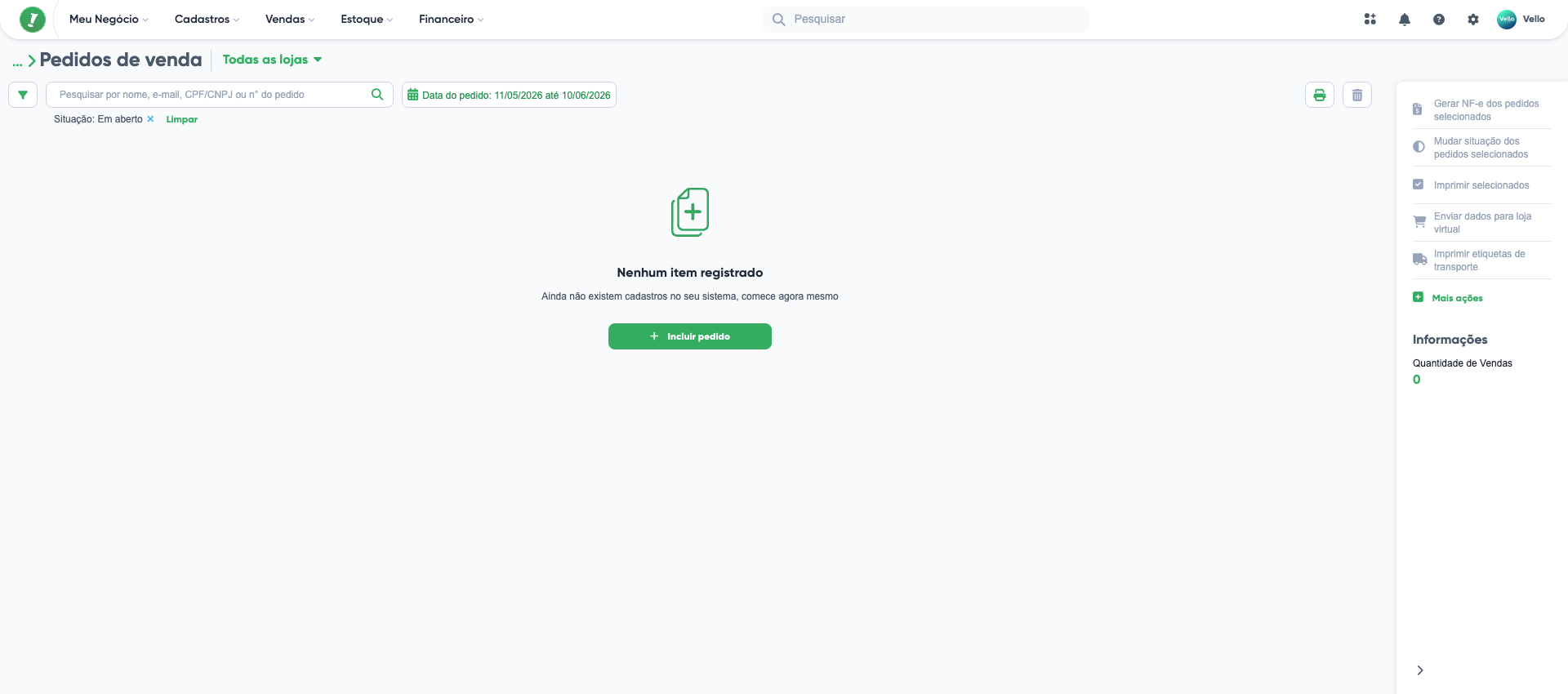Open the apps grid icon
1568x694 pixels.
pos(1370,19)
